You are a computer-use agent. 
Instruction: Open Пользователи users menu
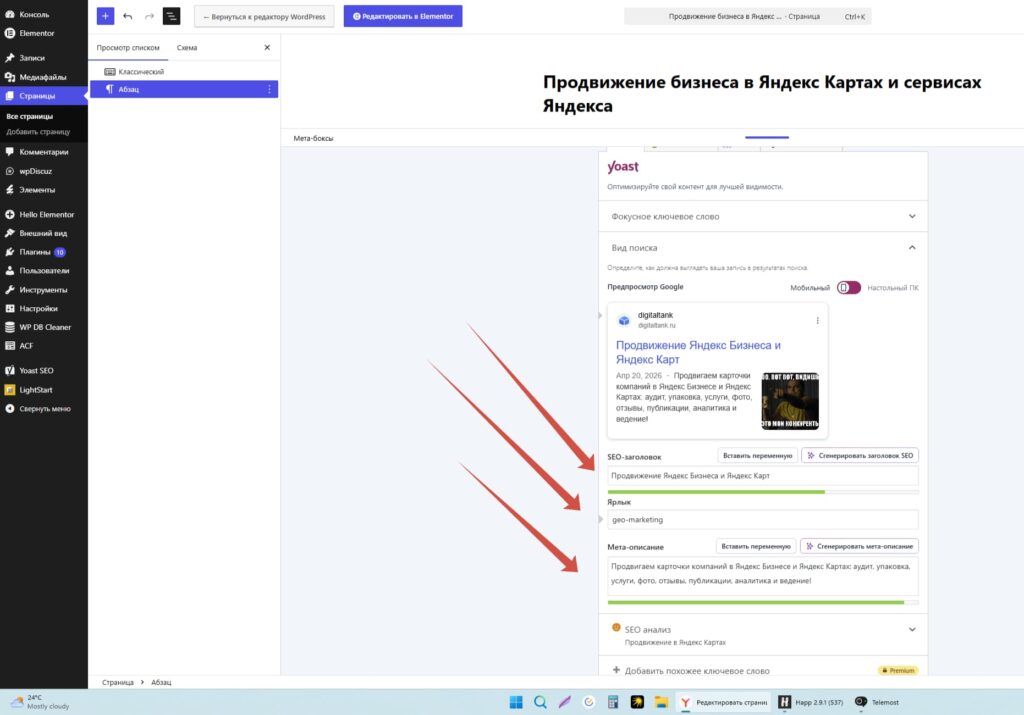(x=44, y=270)
